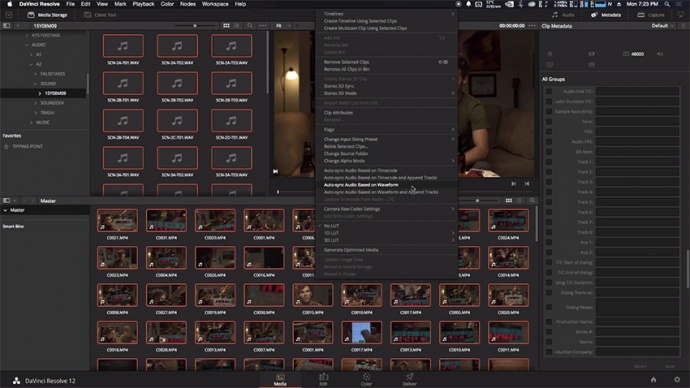Check the Tone checkbox
This screenshot has width=690, height=388.
tap(549, 121)
